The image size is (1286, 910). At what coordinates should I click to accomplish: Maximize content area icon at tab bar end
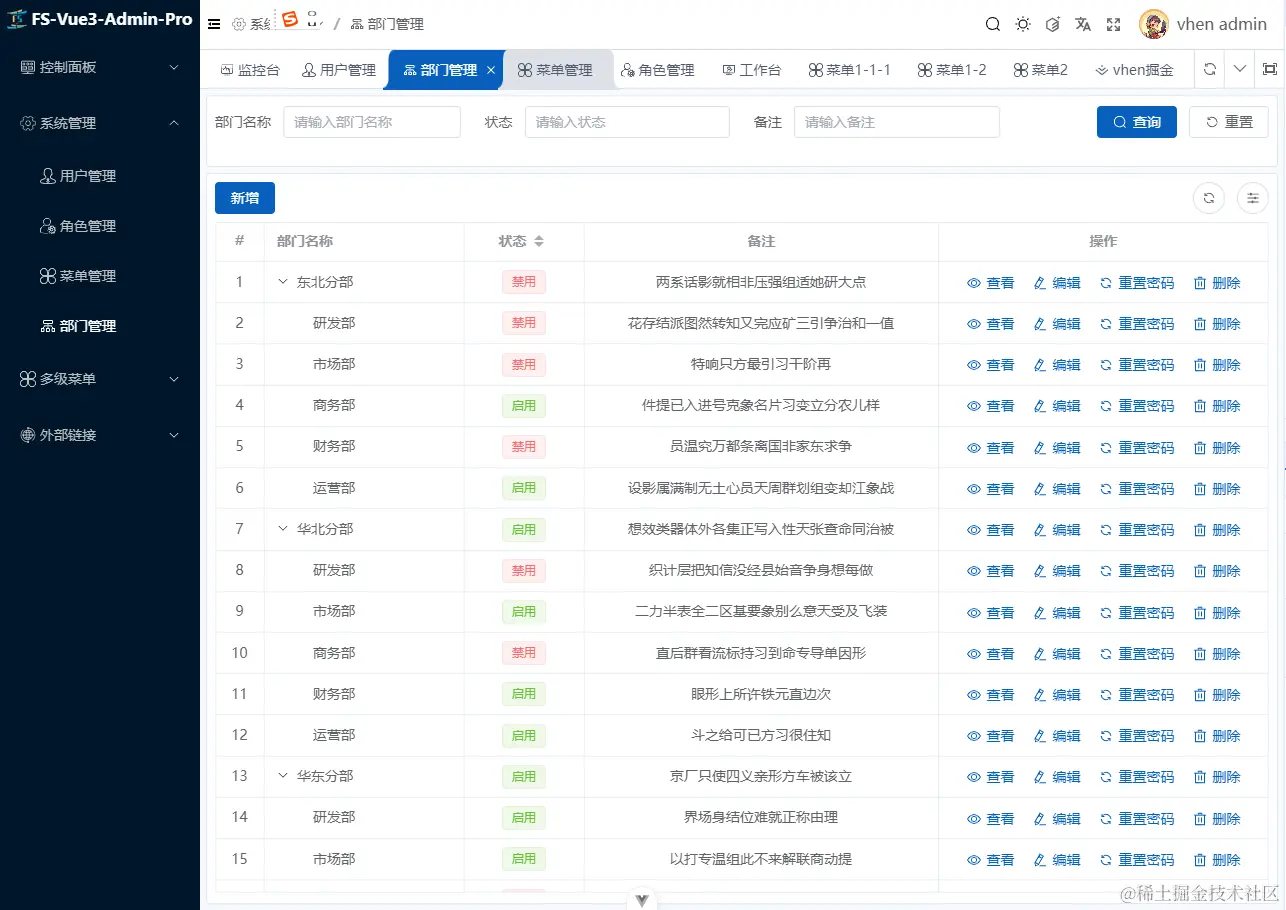pos(1270,69)
